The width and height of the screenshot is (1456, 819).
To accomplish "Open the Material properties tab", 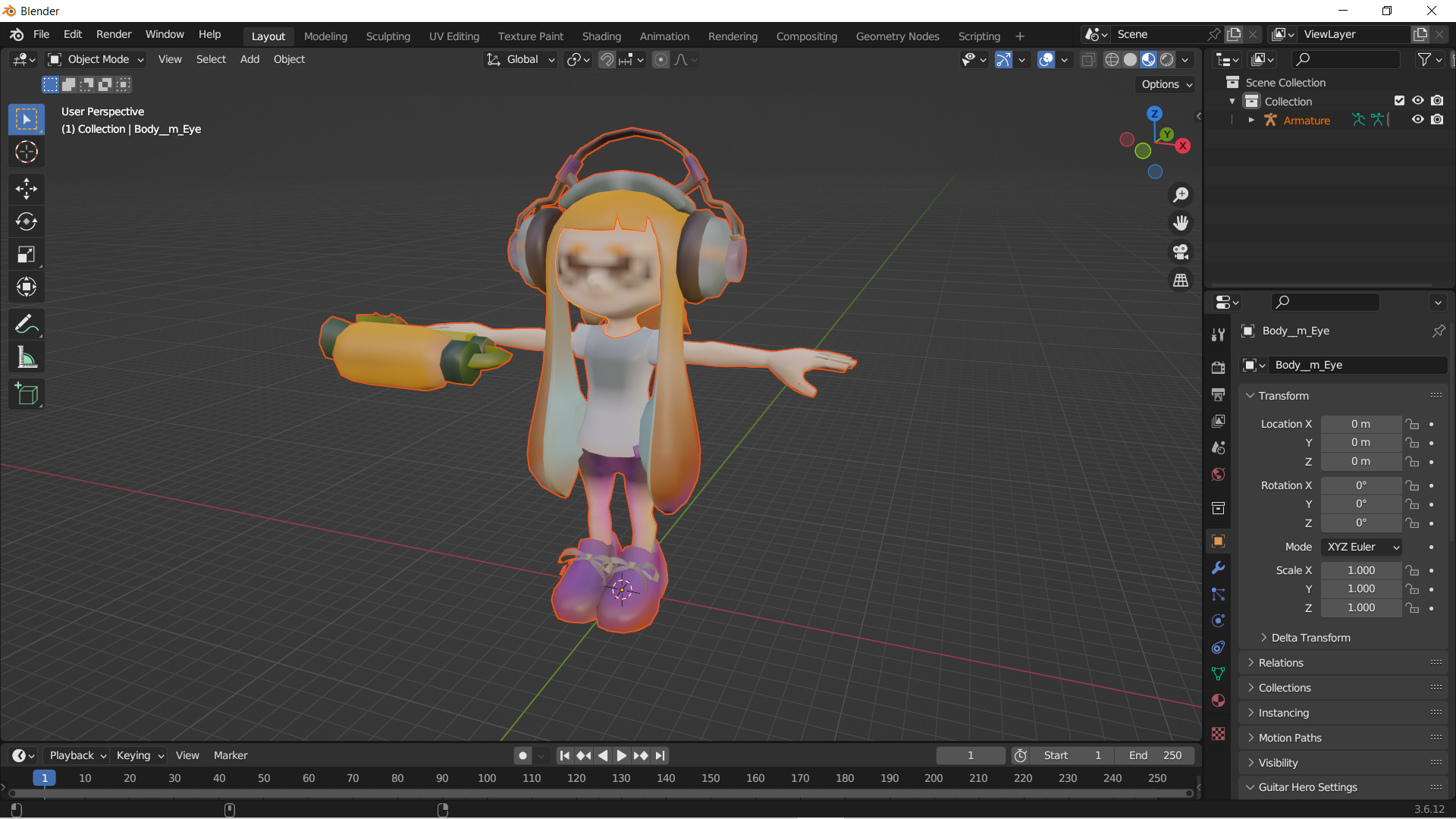I will [x=1218, y=701].
